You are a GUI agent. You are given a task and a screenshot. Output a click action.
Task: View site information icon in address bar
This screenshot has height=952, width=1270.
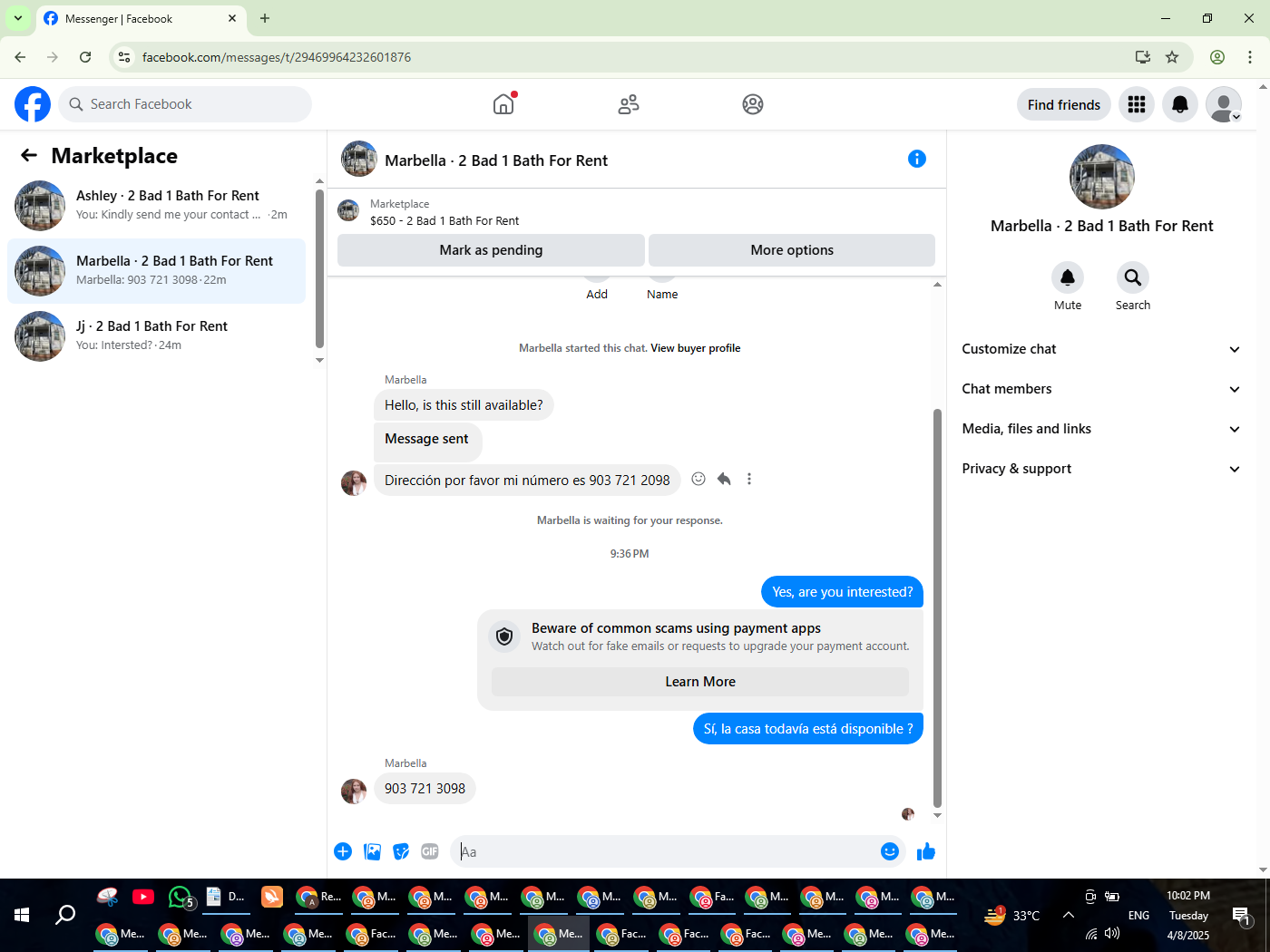click(124, 57)
